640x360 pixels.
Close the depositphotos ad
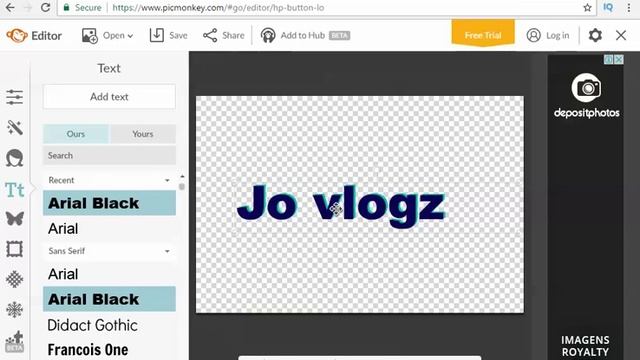[x=619, y=60]
